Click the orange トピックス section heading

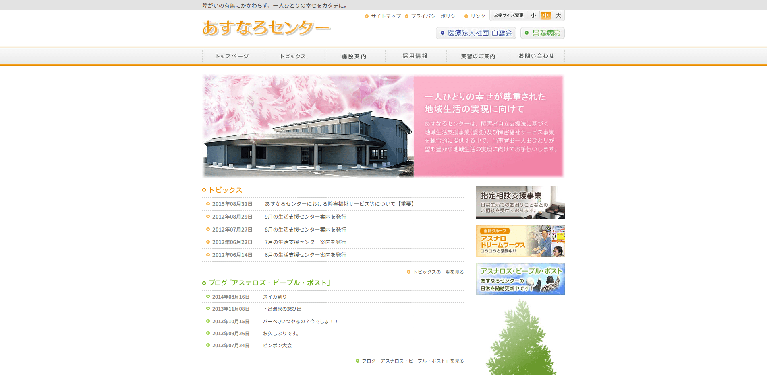click(x=226, y=190)
